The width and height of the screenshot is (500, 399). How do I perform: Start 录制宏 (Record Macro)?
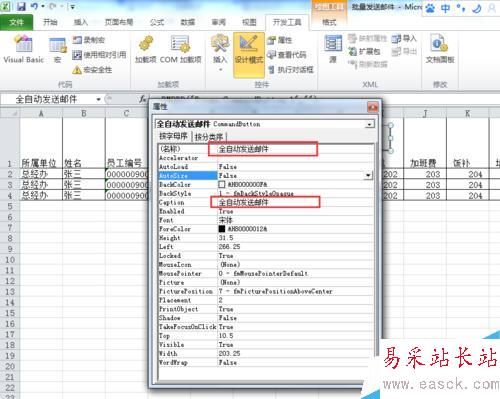point(89,40)
